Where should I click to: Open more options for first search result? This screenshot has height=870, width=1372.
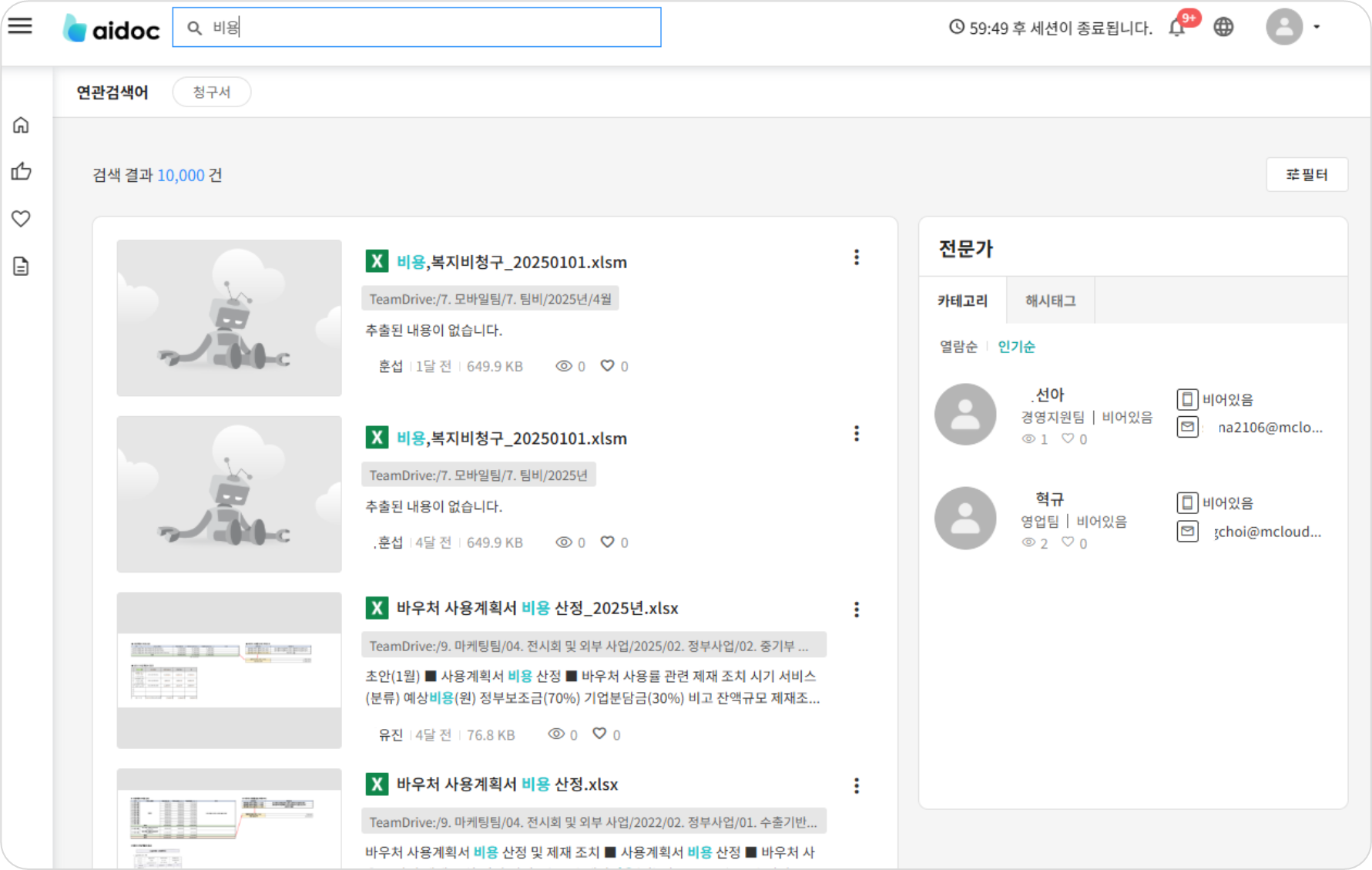[856, 257]
